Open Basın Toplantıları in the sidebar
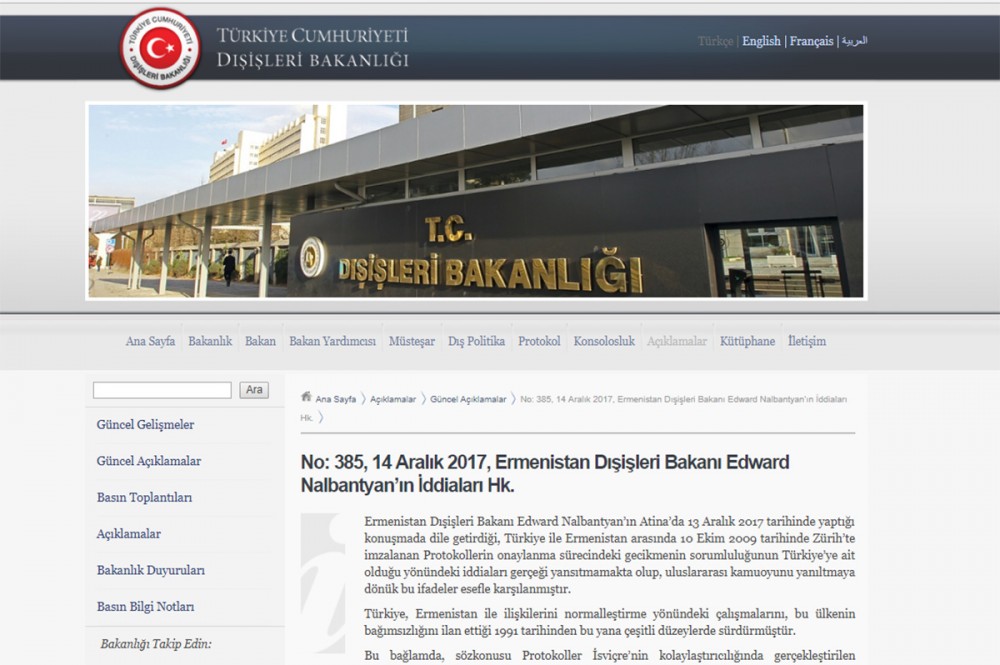1000x665 pixels. 144,497
